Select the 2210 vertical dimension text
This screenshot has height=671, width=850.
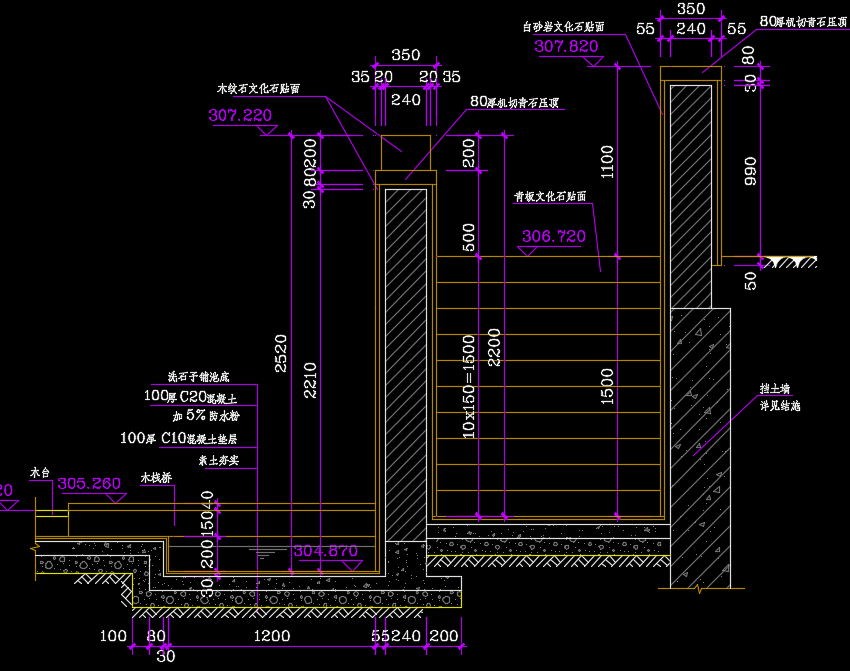point(310,380)
